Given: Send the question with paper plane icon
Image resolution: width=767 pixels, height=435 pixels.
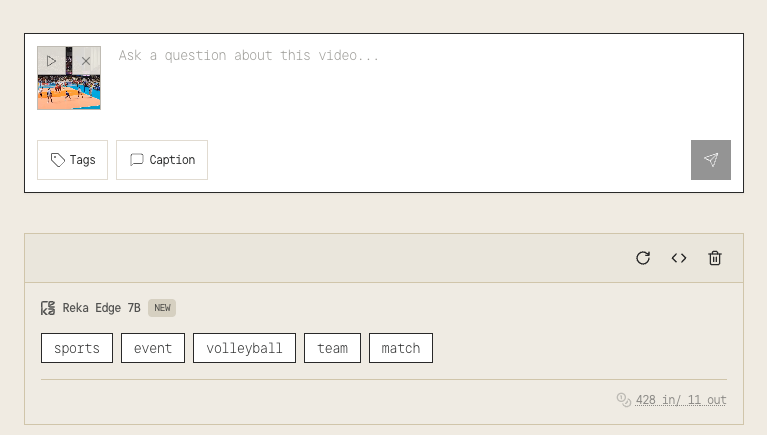Looking at the screenshot, I should pyautogui.click(x=710, y=160).
